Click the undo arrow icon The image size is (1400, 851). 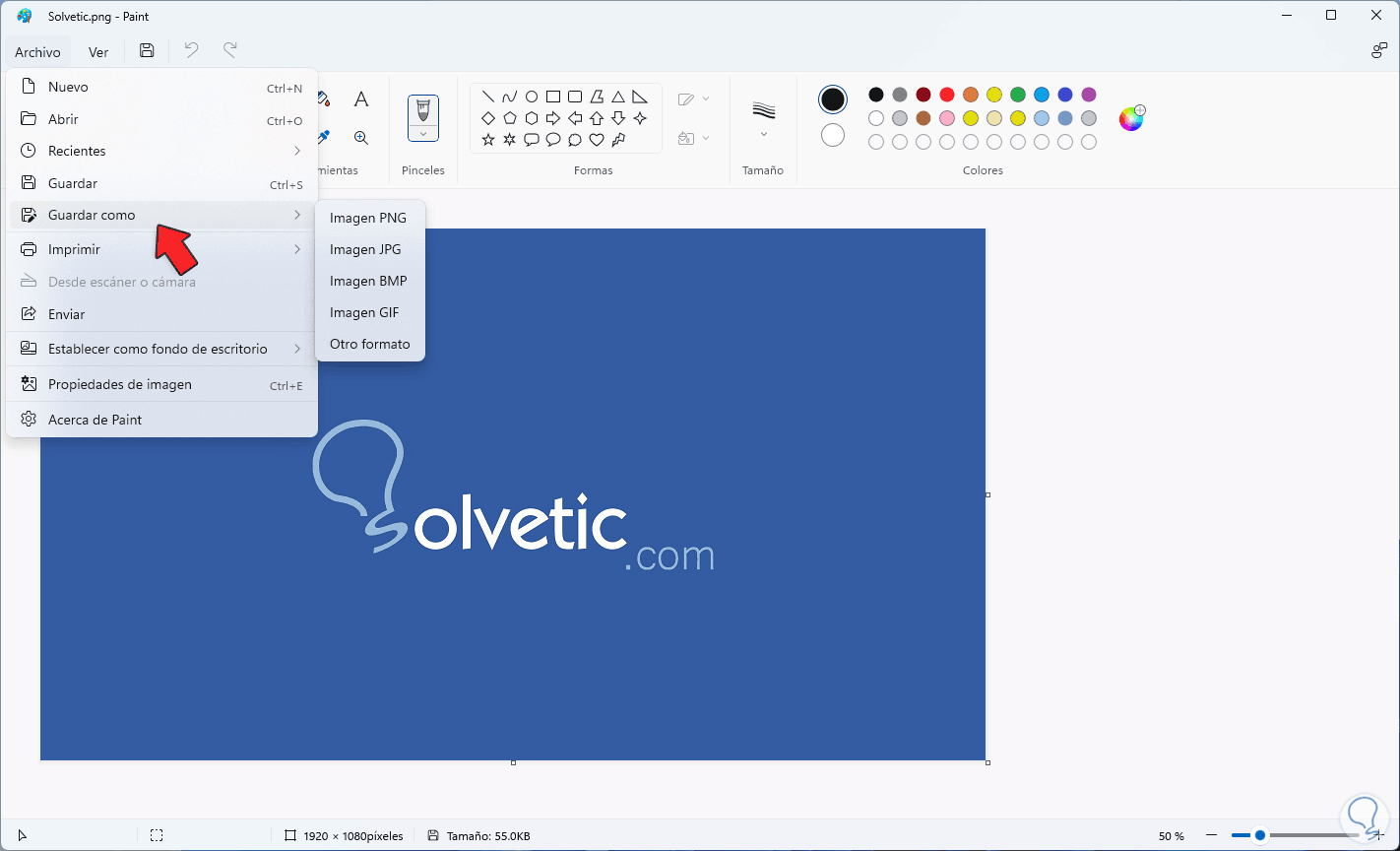tap(191, 51)
